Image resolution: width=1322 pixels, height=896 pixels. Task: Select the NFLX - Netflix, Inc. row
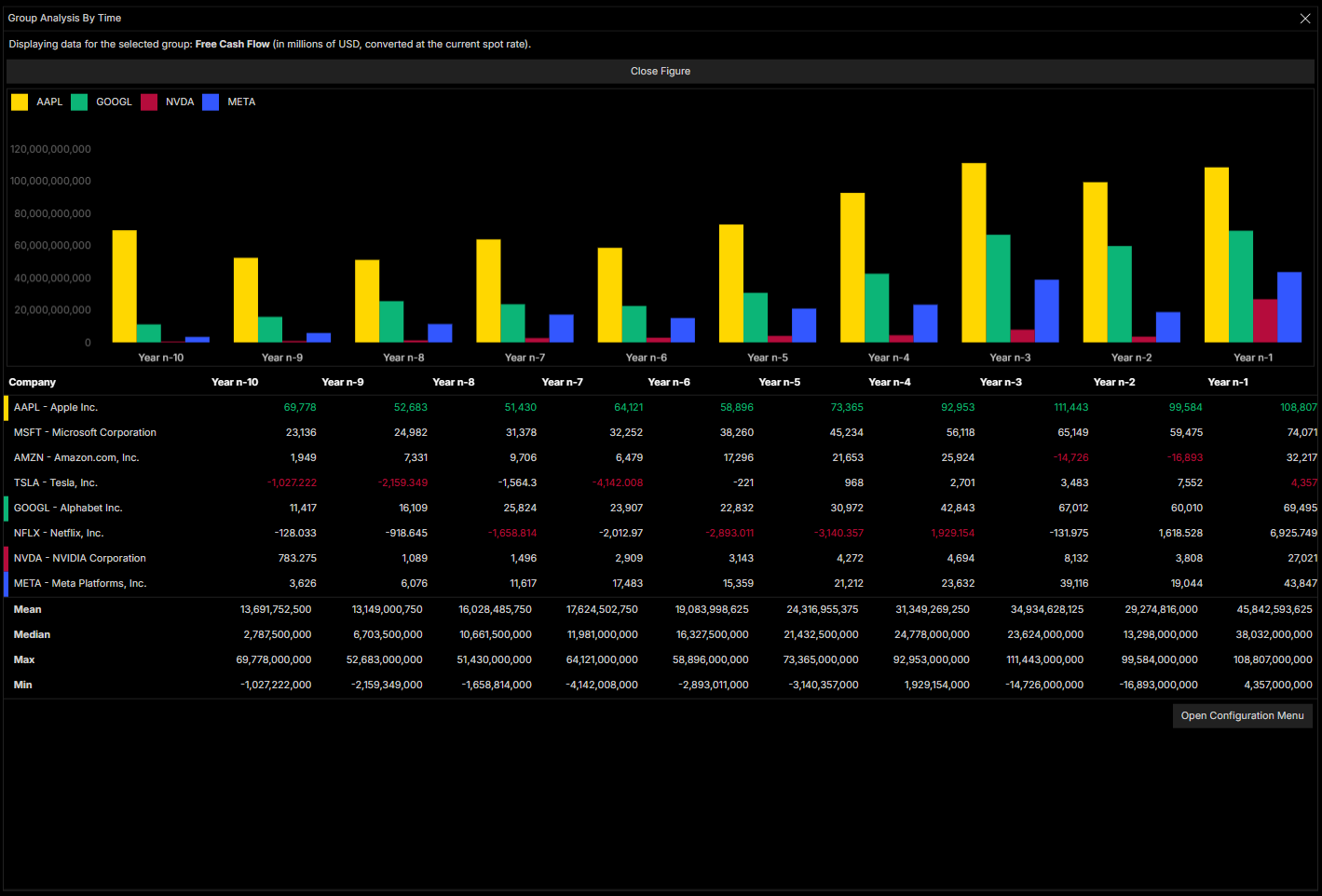[x=661, y=533]
